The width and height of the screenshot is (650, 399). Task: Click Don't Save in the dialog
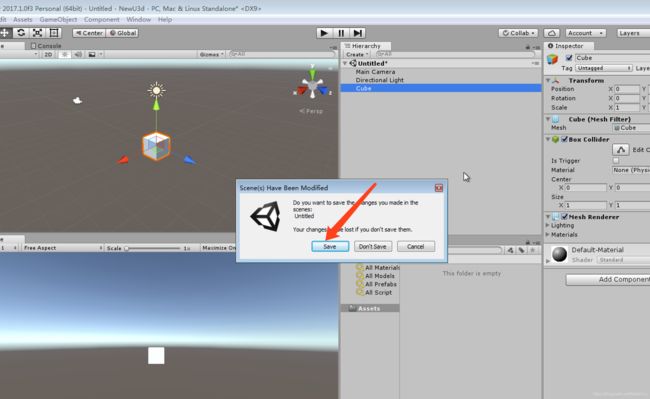[373, 247]
